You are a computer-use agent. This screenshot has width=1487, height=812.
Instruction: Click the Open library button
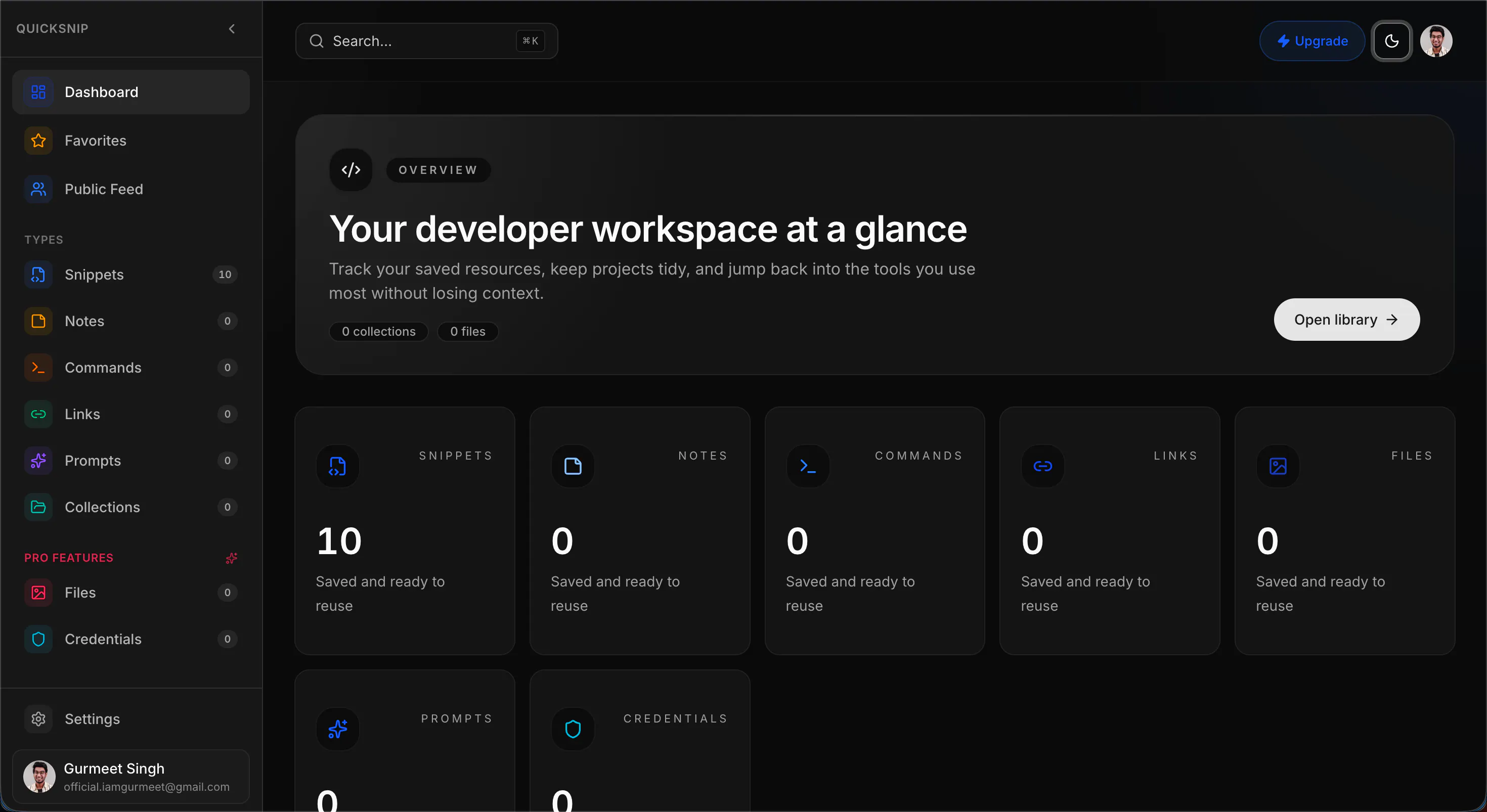pyautogui.click(x=1347, y=319)
